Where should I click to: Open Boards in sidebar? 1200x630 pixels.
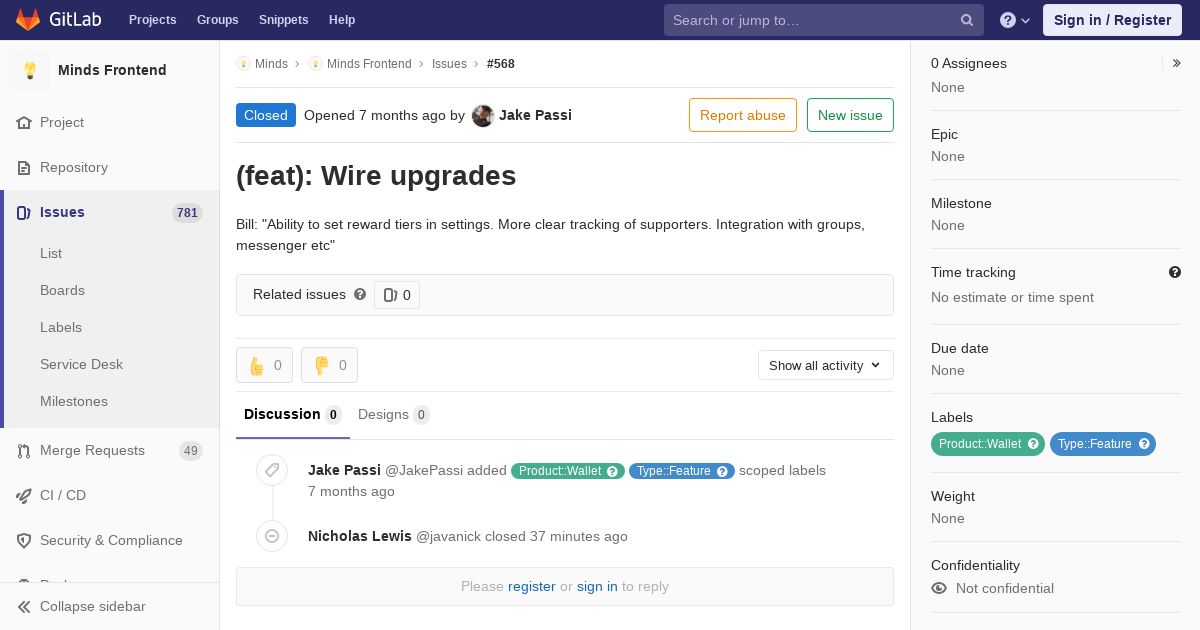point(62,291)
